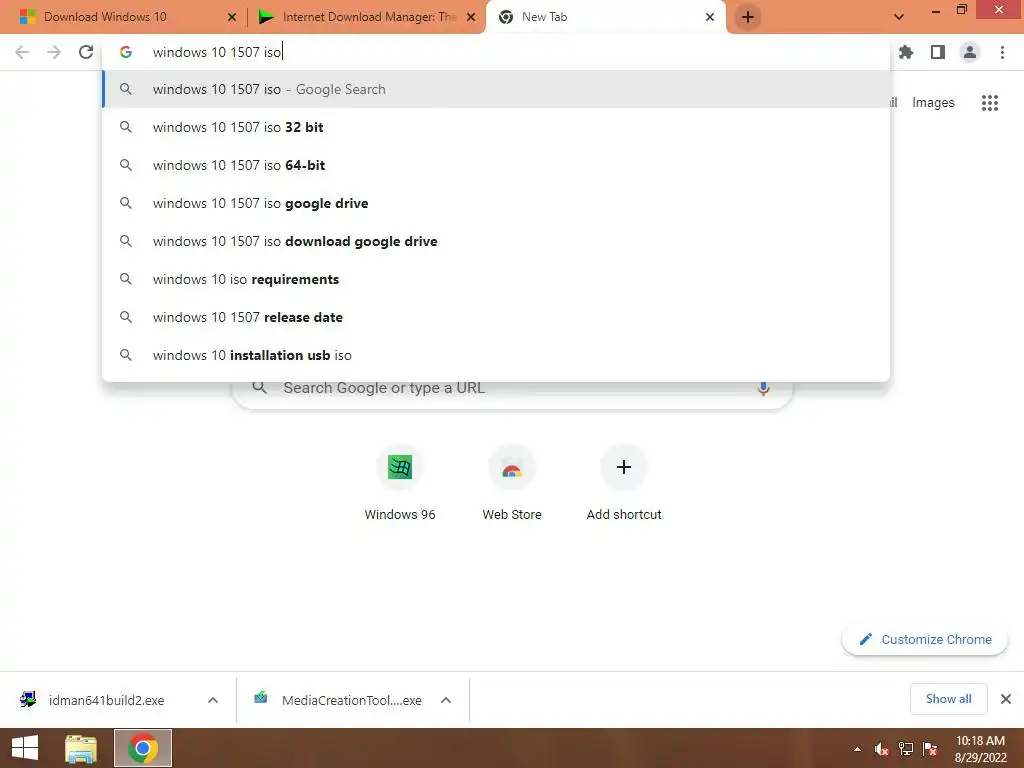1024x768 pixels.
Task: Click Add shortcut plus tile
Action: click(624, 483)
